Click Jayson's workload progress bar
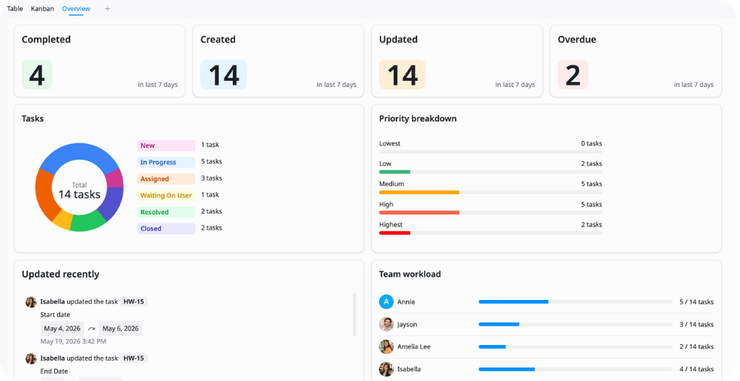This screenshot has width=740, height=381. coord(575,324)
